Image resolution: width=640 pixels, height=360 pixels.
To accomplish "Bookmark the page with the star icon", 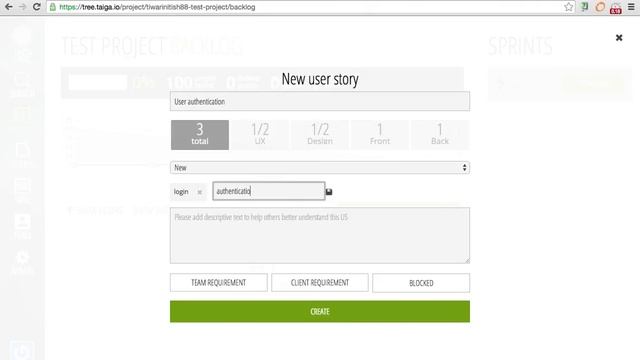I will click(569, 7).
